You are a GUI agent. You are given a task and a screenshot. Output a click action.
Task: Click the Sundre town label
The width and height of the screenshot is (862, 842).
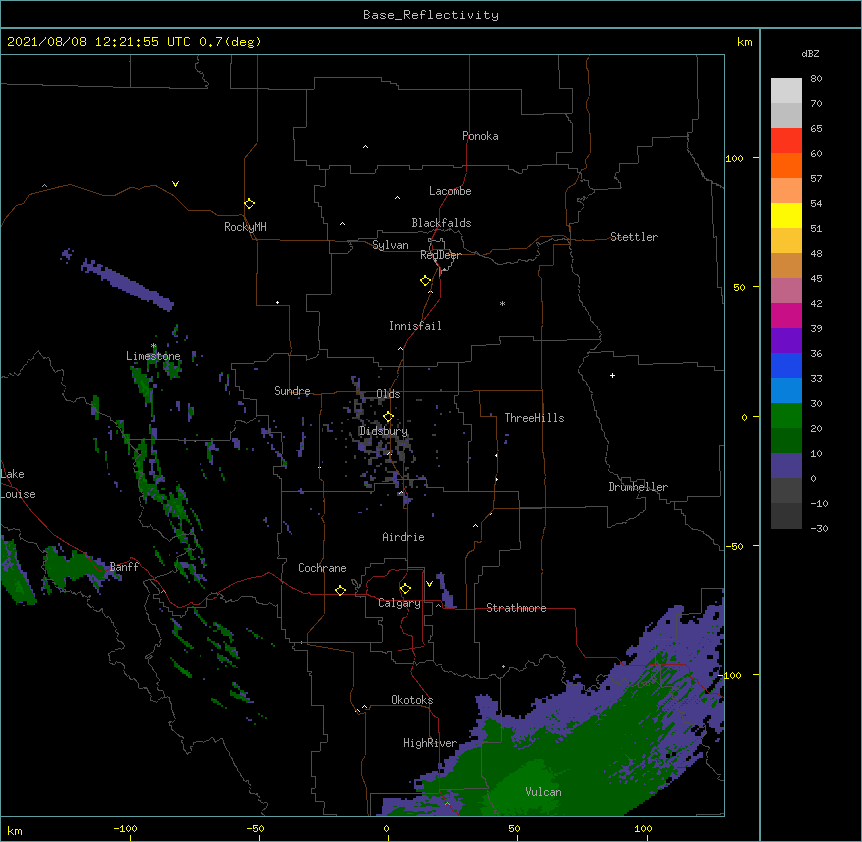[x=292, y=391]
